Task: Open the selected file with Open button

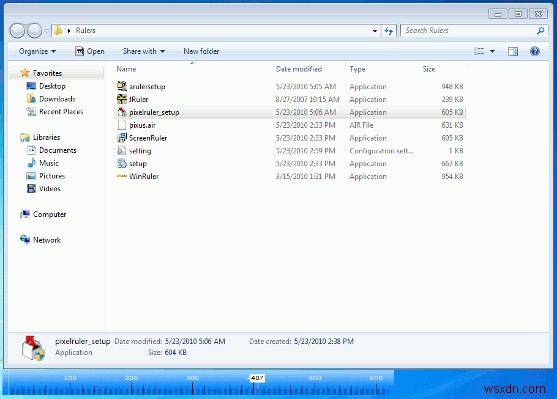Action: [90, 52]
